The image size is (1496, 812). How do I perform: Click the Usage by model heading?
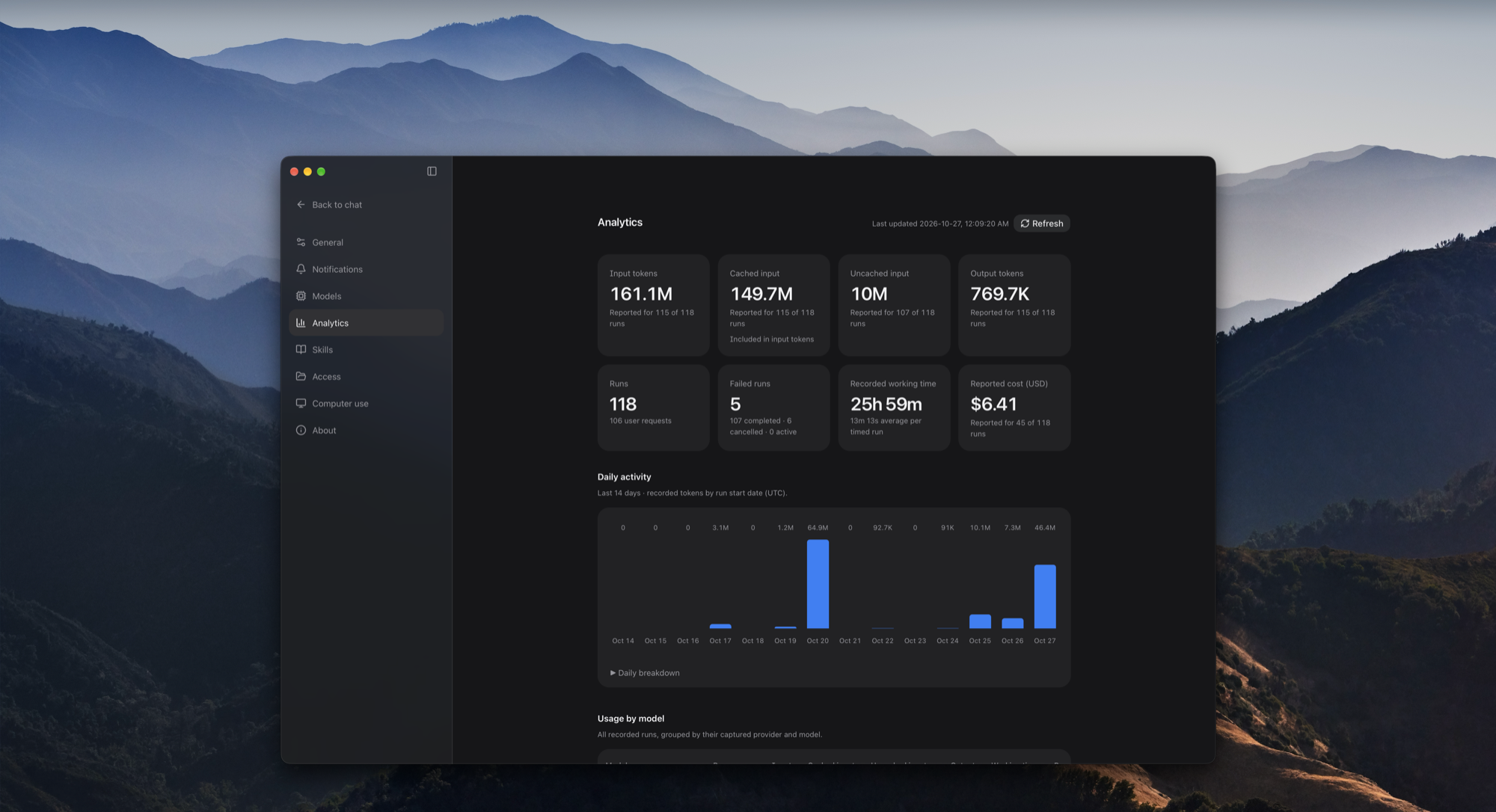631,719
